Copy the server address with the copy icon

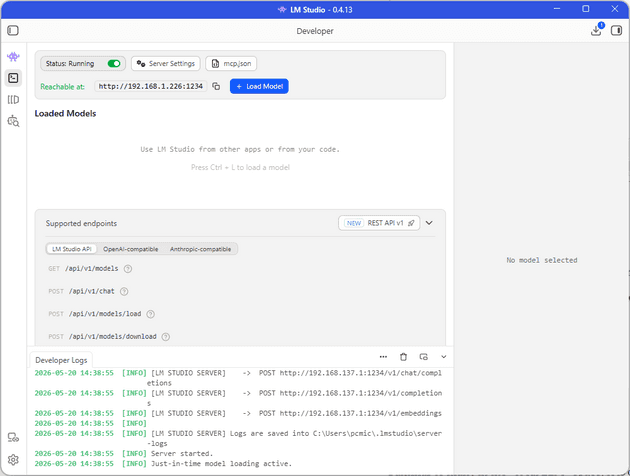coord(216,86)
